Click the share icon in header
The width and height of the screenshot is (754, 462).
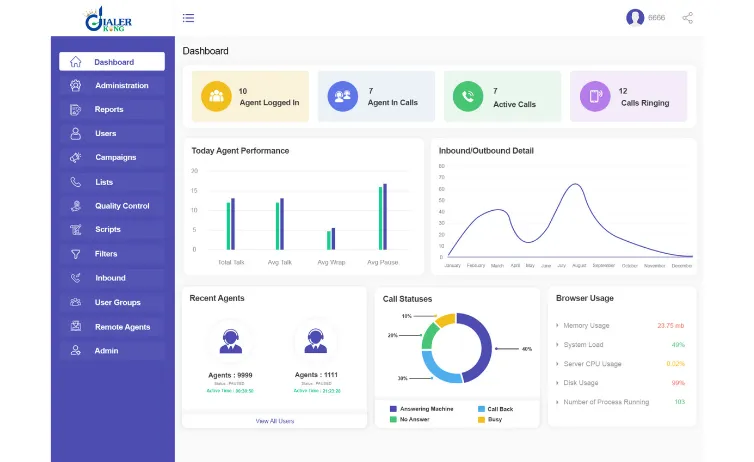(688, 18)
